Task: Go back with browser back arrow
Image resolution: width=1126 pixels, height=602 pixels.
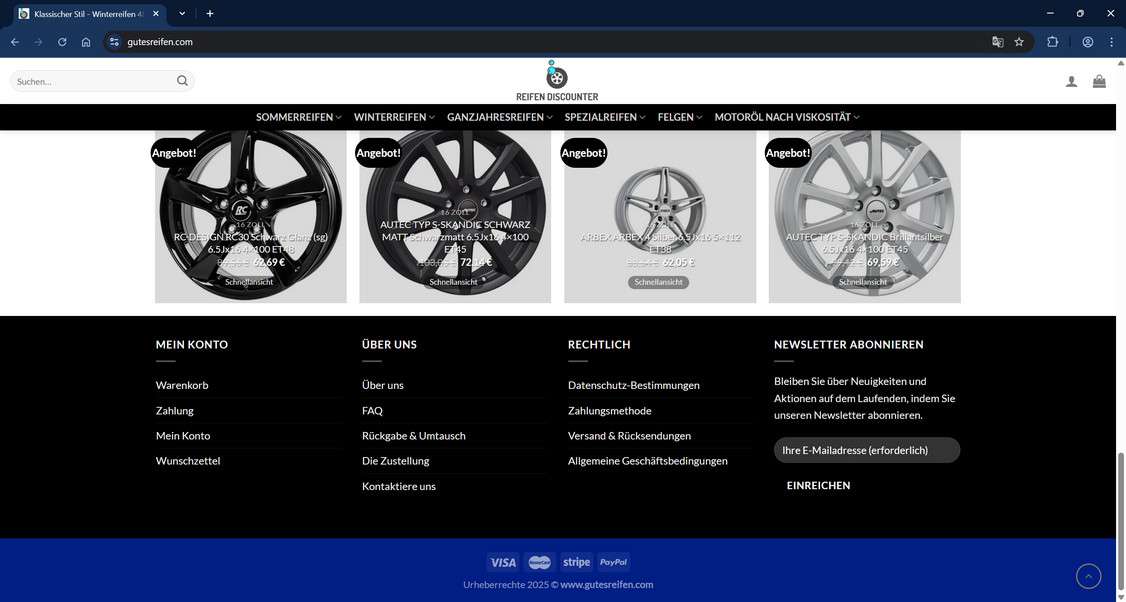Action: (14, 42)
